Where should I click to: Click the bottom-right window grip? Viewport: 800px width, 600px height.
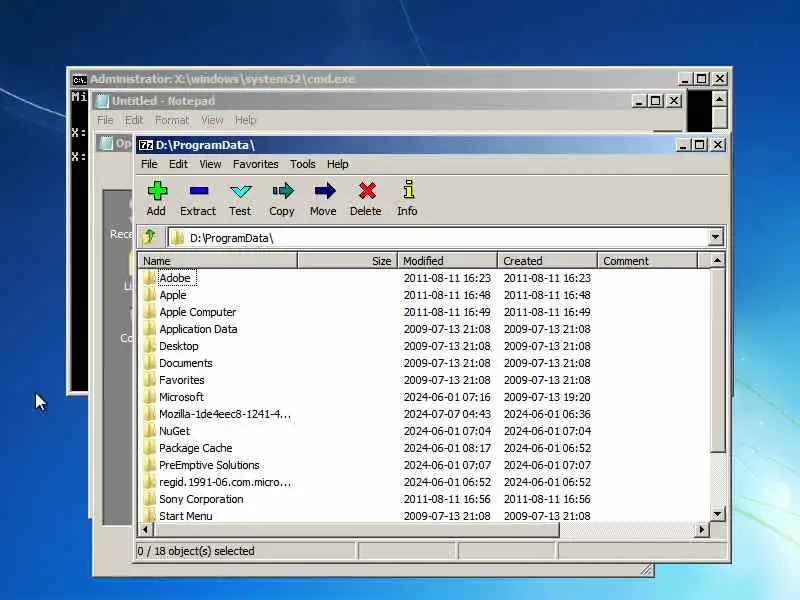click(x=647, y=570)
